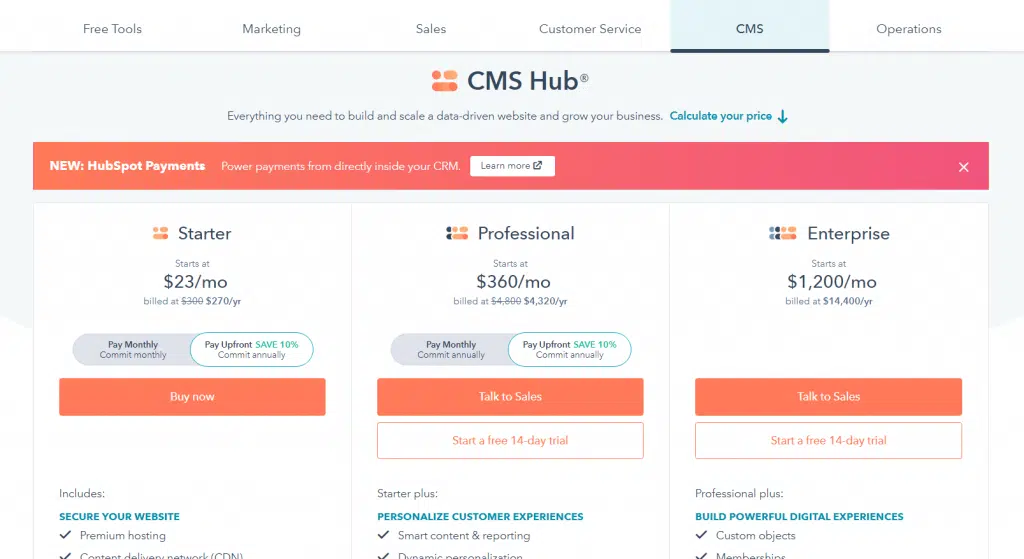The width and height of the screenshot is (1024, 559).
Task: Open the Calculate your price link
Action: coord(720,116)
